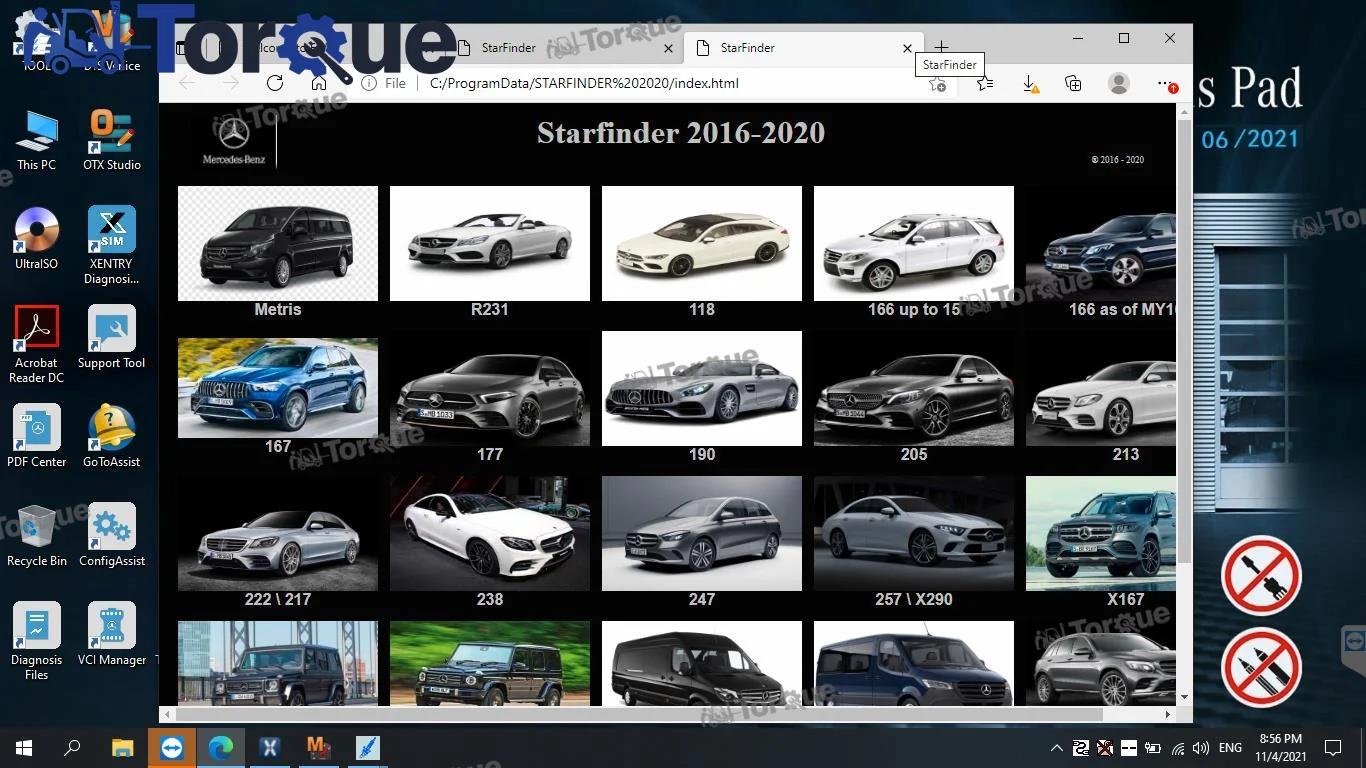Show the browser downloads panel
Viewport: 1366px width, 768px height.
click(x=1030, y=84)
